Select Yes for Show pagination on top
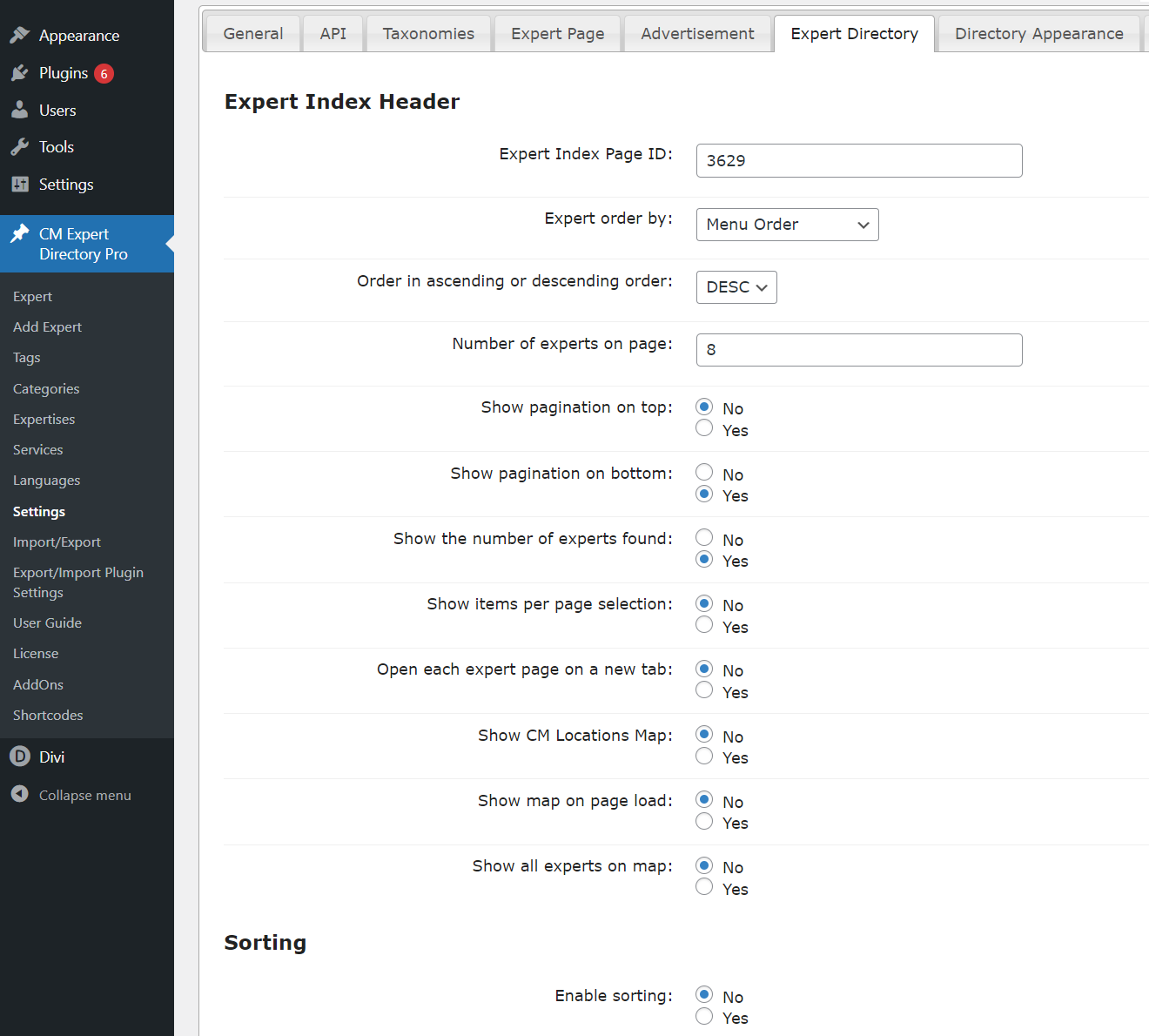 (x=704, y=428)
